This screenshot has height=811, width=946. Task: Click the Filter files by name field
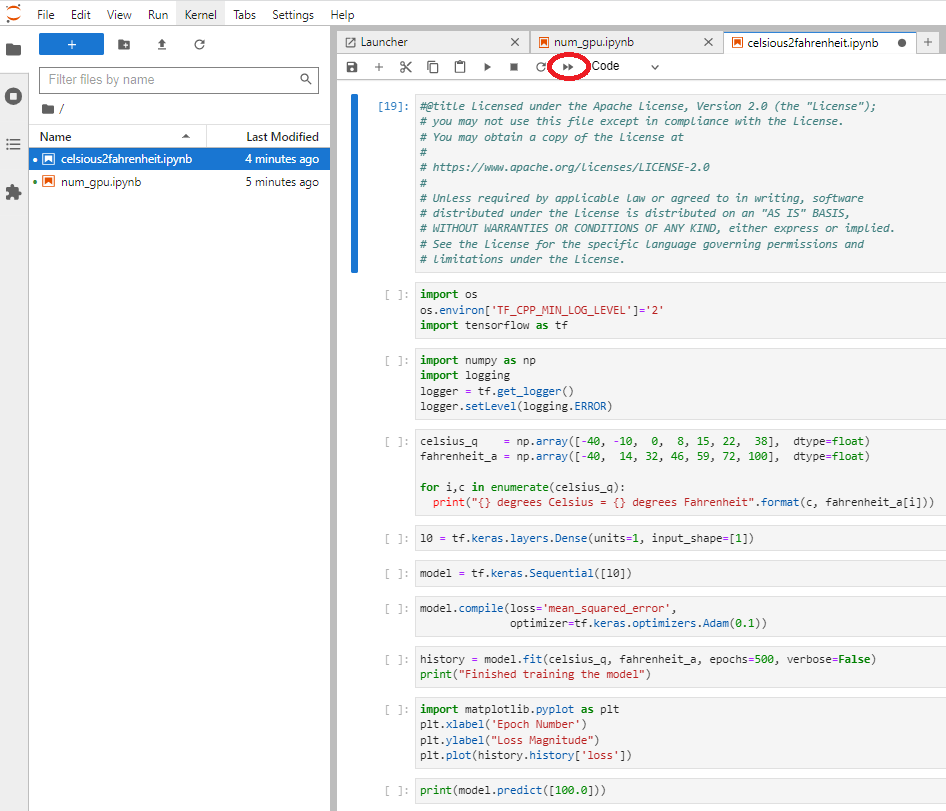[170, 80]
